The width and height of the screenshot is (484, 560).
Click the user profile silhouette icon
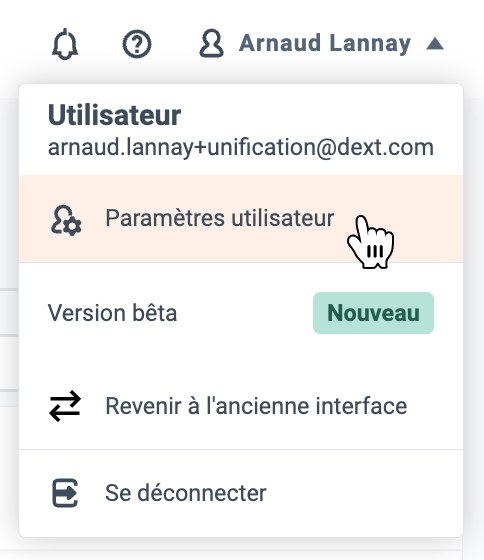click(211, 44)
